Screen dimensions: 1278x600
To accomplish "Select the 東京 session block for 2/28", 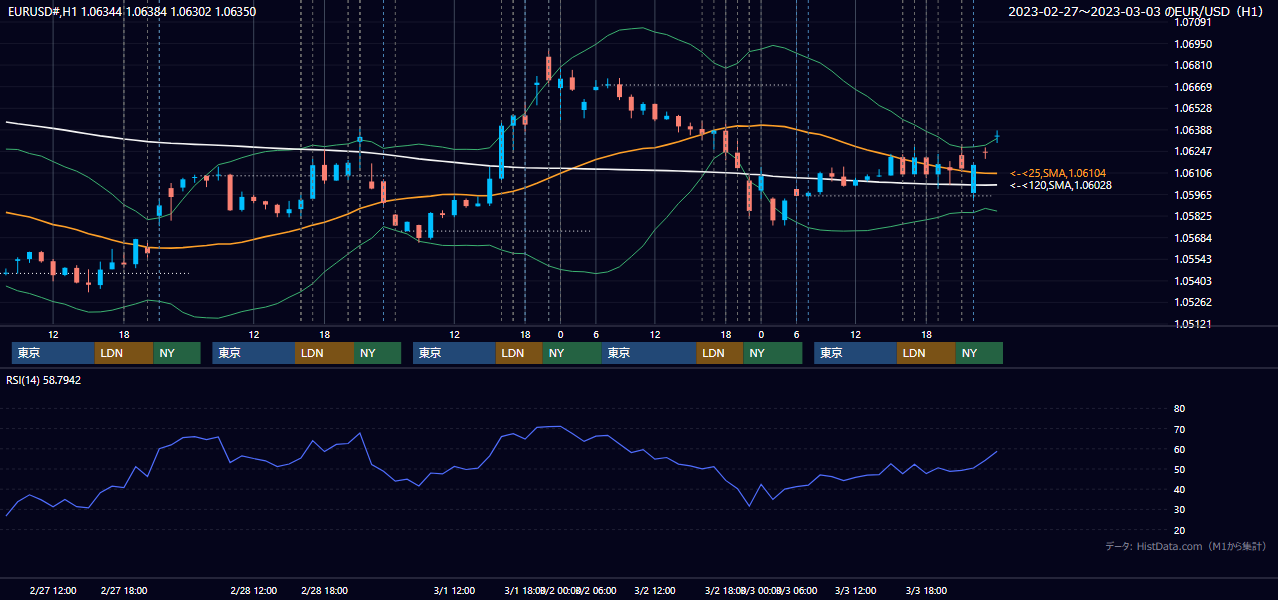I will point(254,353).
